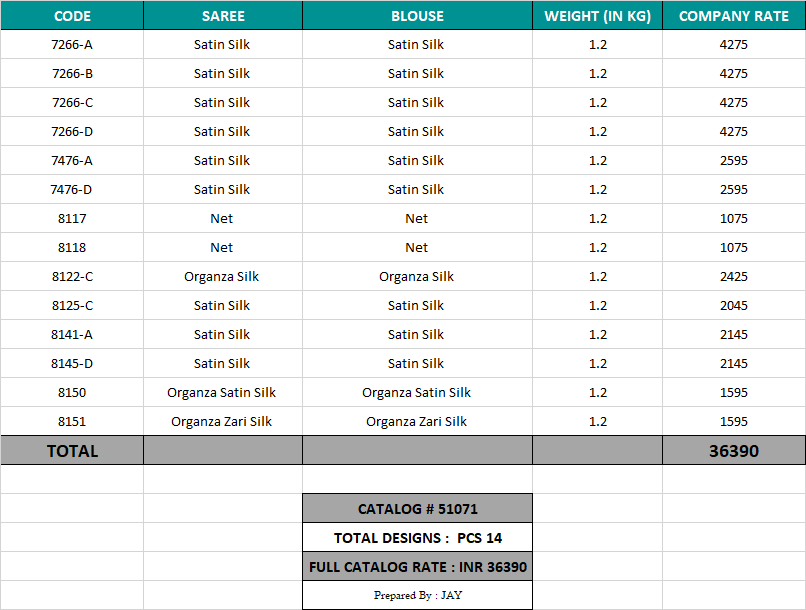Click the BLOUSE header cell
The width and height of the screenshot is (806, 610).
click(417, 16)
